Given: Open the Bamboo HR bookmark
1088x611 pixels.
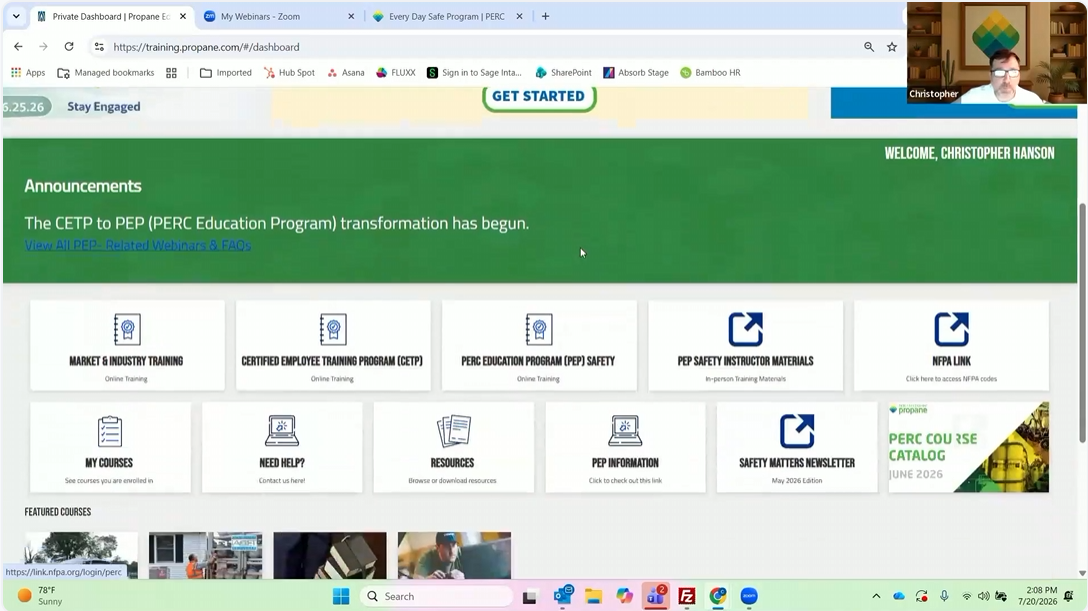Looking at the screenshot, I should click(711, 72).
